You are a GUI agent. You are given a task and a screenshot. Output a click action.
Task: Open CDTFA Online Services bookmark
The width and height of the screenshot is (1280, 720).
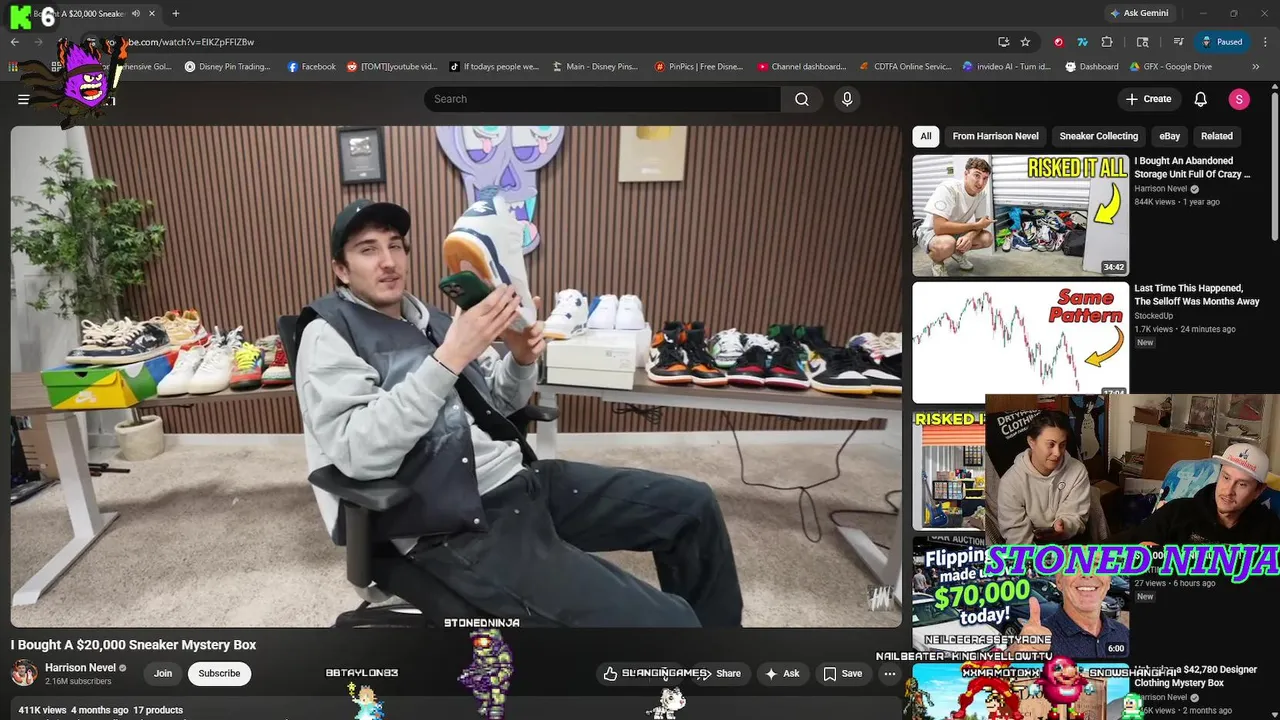905,67
